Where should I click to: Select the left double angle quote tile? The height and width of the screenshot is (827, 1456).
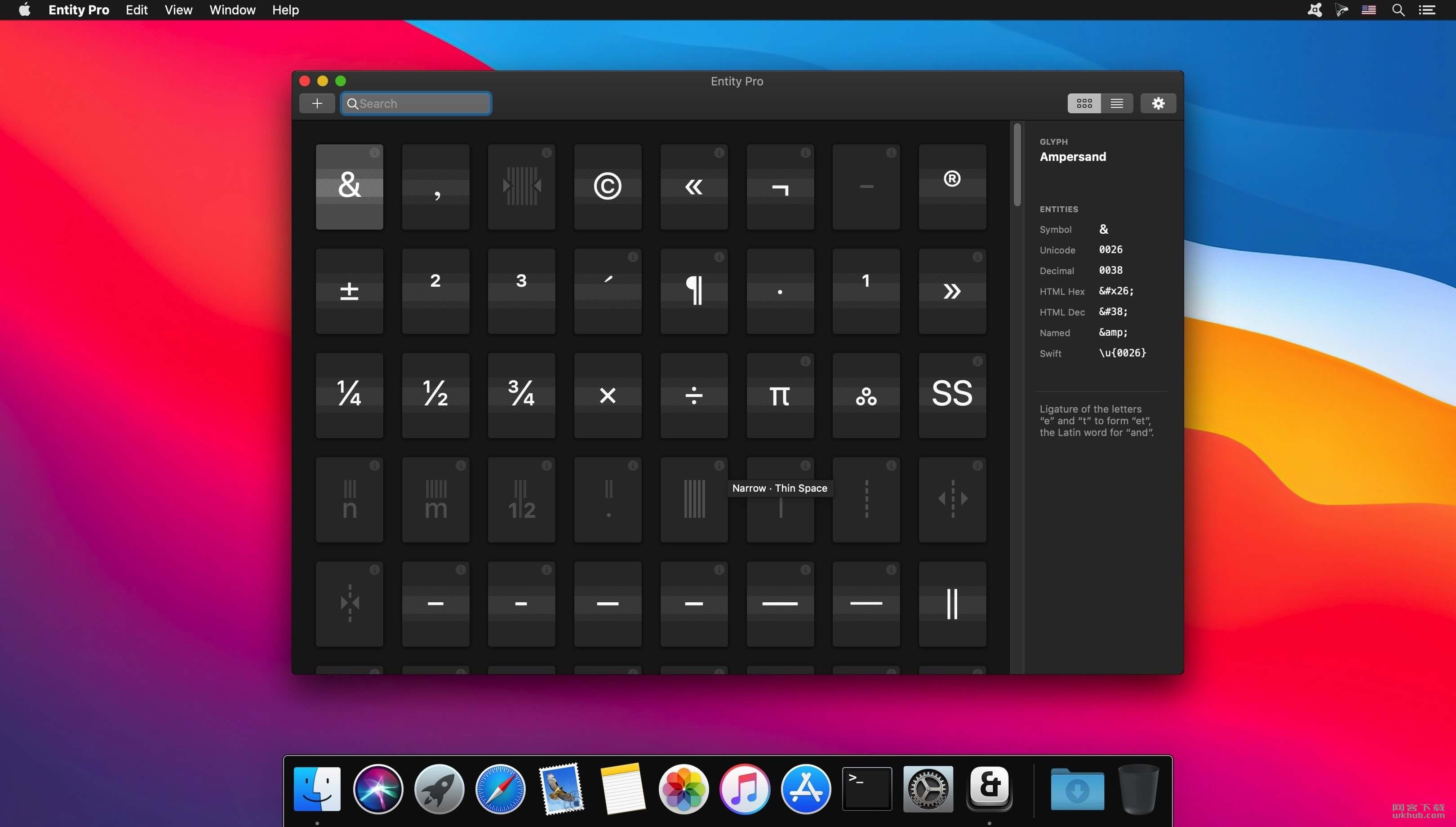click(x=694, y=187)
